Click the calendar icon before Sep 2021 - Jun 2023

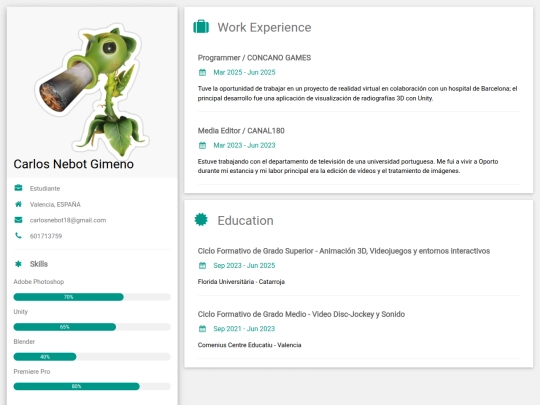202,329
